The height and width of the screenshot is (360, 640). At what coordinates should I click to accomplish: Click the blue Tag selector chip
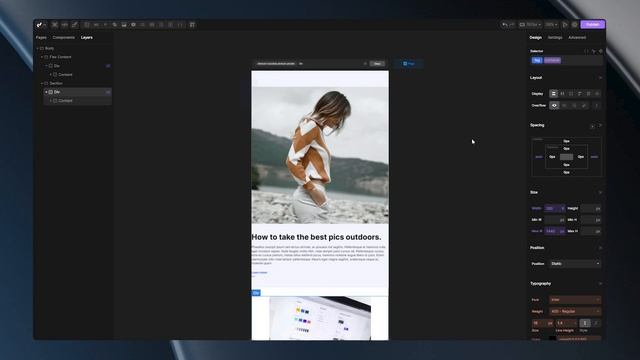click(537, 60)
